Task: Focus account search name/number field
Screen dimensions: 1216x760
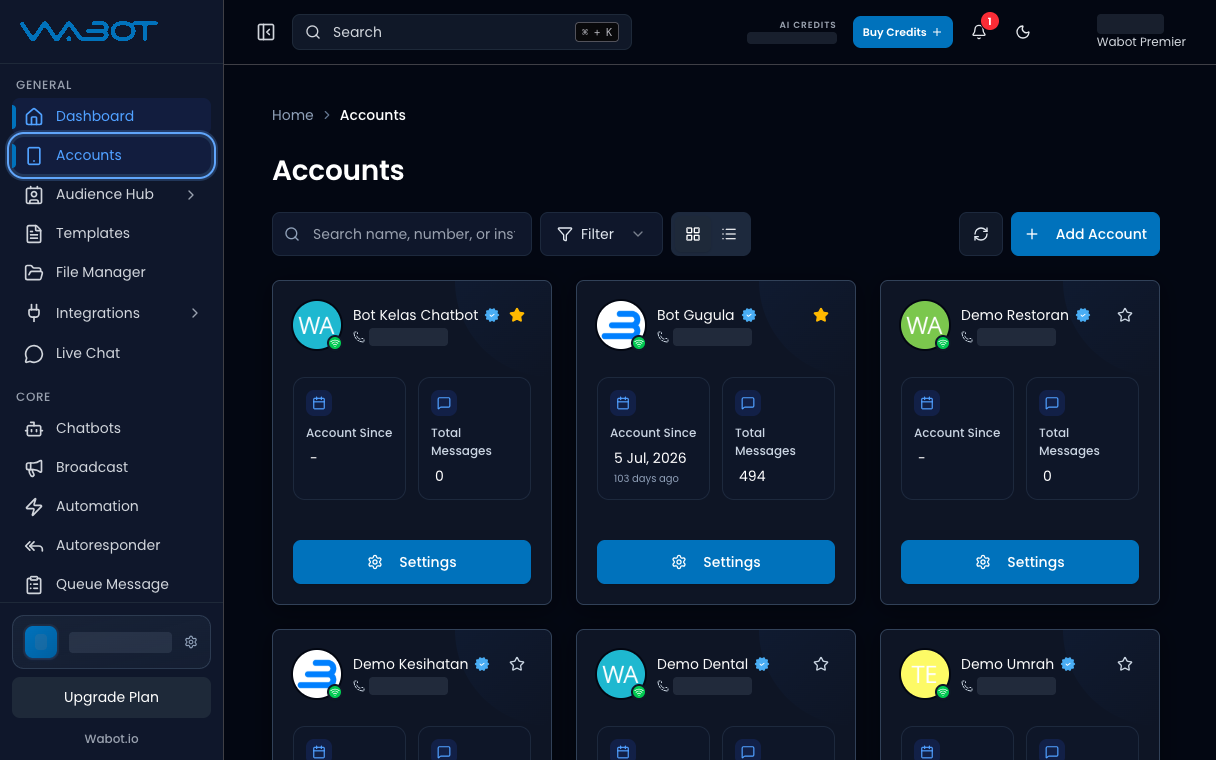Action: tap(402, 234)
